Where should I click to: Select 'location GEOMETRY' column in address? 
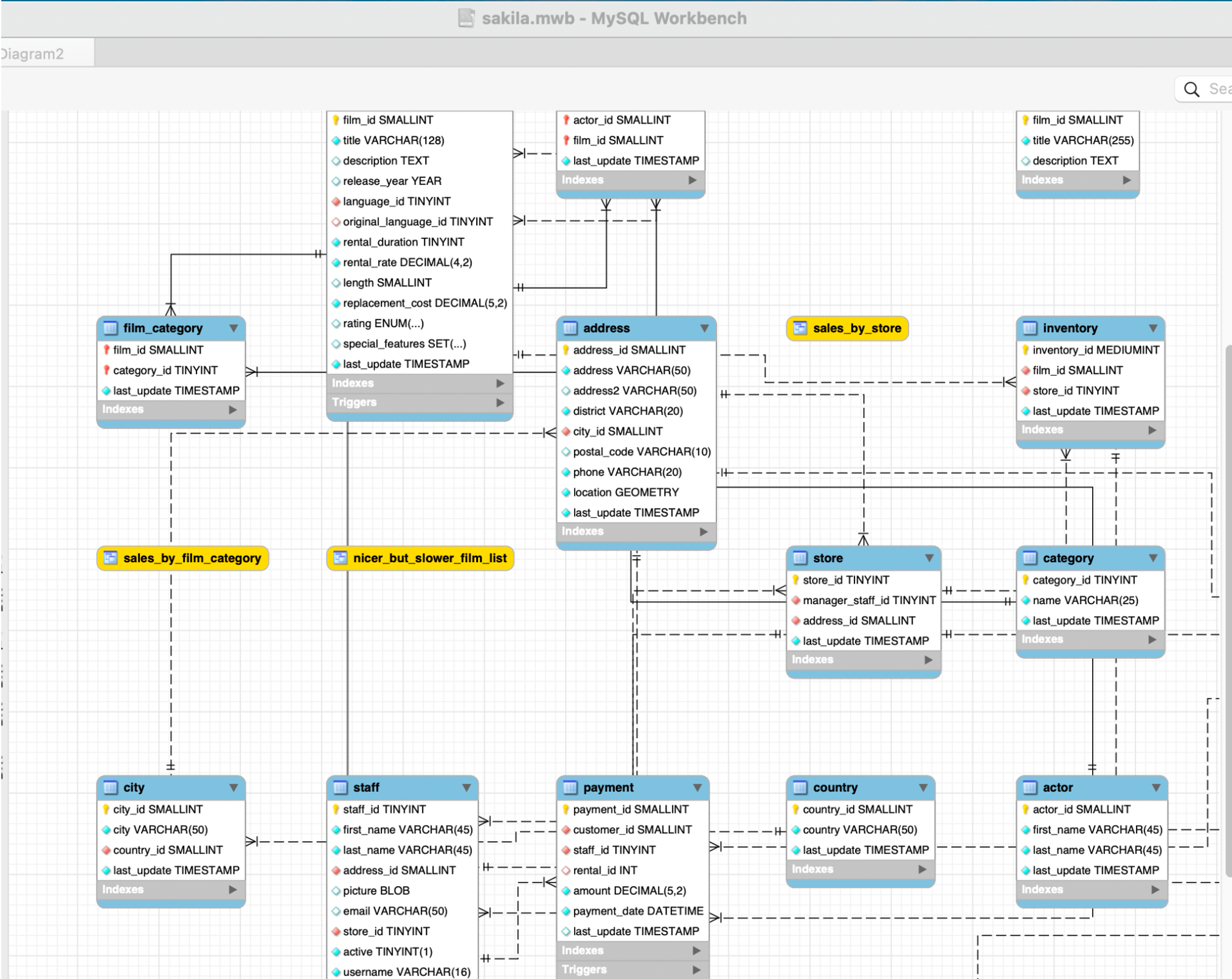click(x=636, y=493)
